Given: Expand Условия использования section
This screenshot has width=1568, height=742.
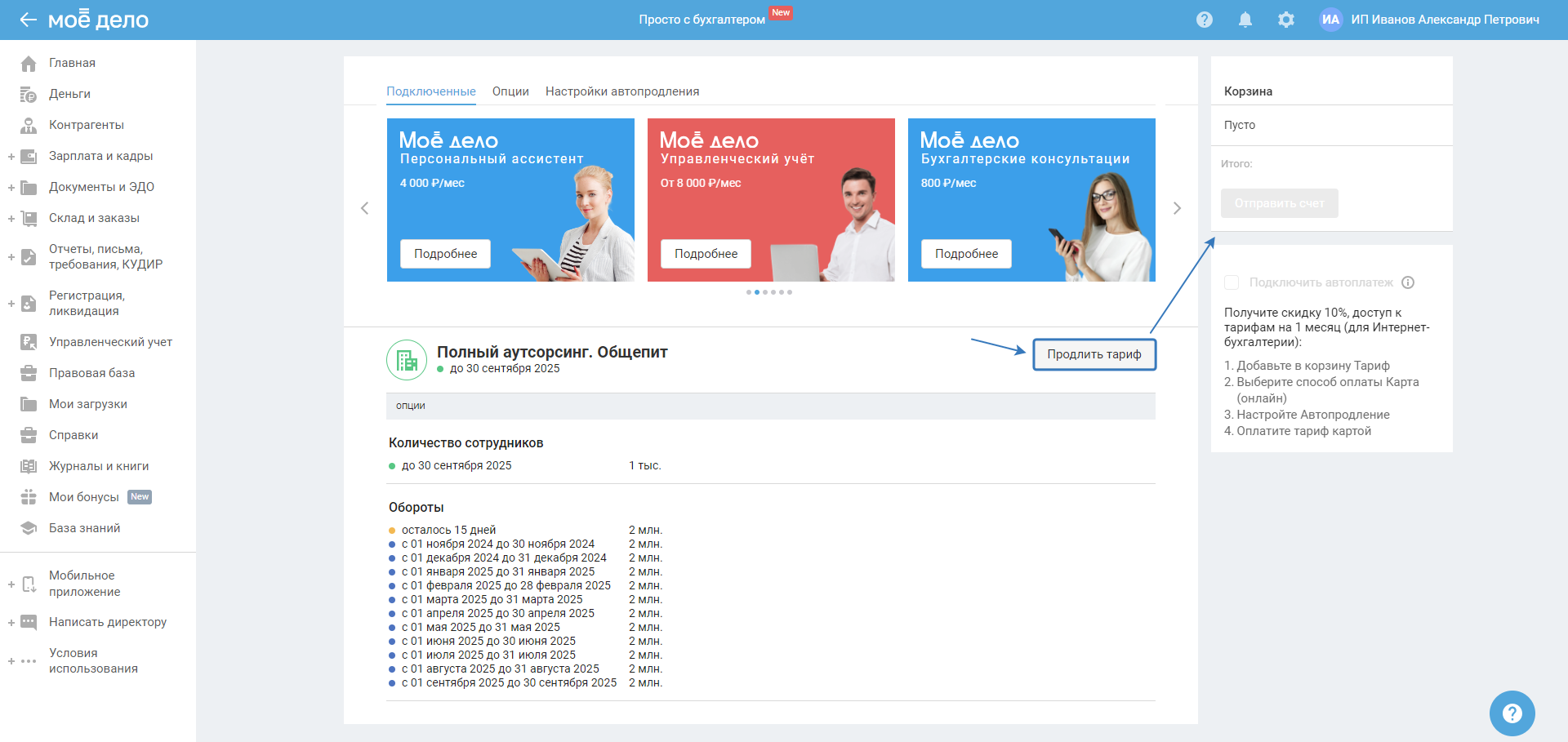Looking at the screenshot, I should coord(11,661).
